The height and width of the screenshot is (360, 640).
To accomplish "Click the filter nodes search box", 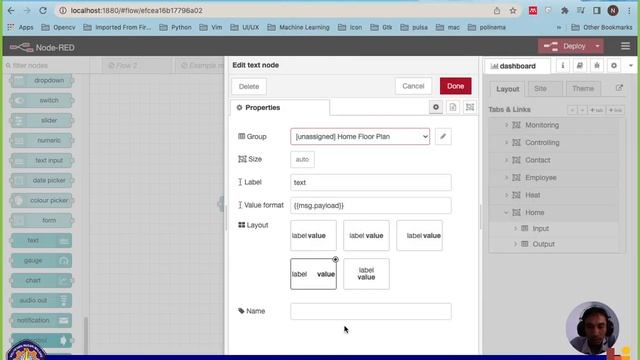I will (46, 65).
